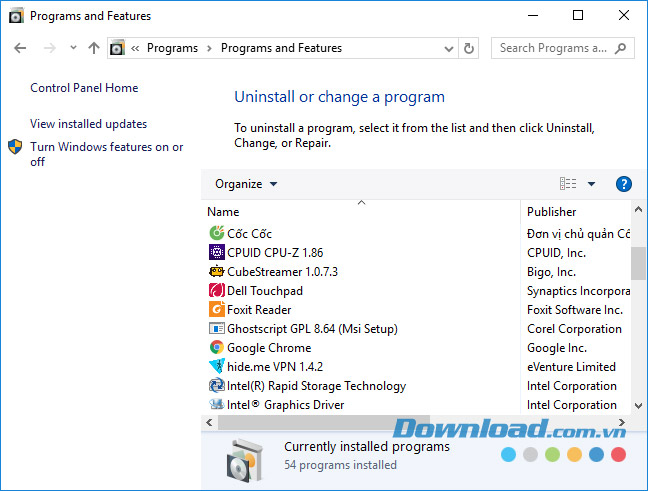The height and width of the screenshot is (491, 648).
Task: Open the Control Panel Home link
Action: pyautogui.click(x=84, y=88)
